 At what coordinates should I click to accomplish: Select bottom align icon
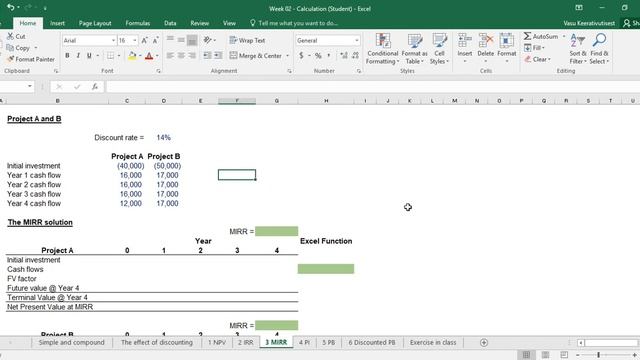tap(192, 40)
